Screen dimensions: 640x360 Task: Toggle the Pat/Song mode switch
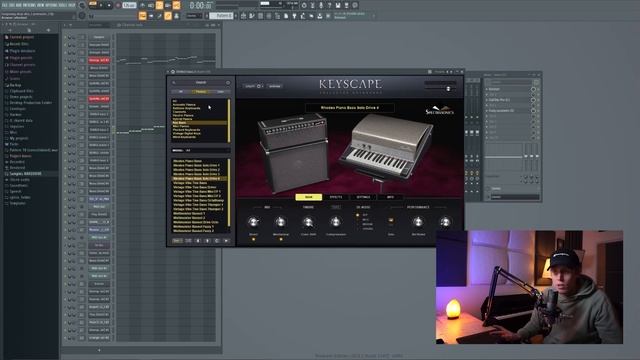pyautogui.click(x=93, y=5)
